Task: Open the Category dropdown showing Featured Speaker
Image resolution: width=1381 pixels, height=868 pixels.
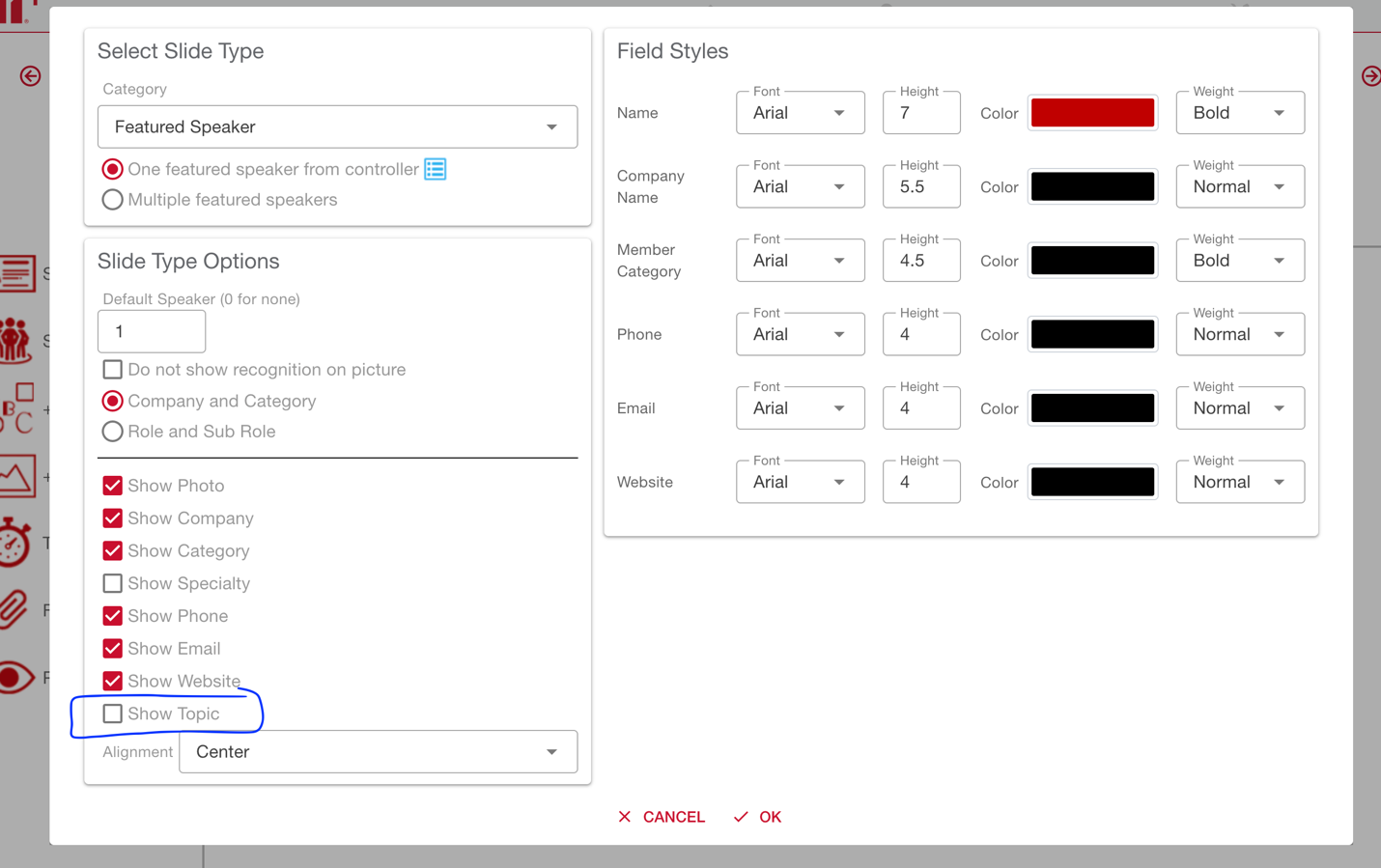Action: pos(338,126)
